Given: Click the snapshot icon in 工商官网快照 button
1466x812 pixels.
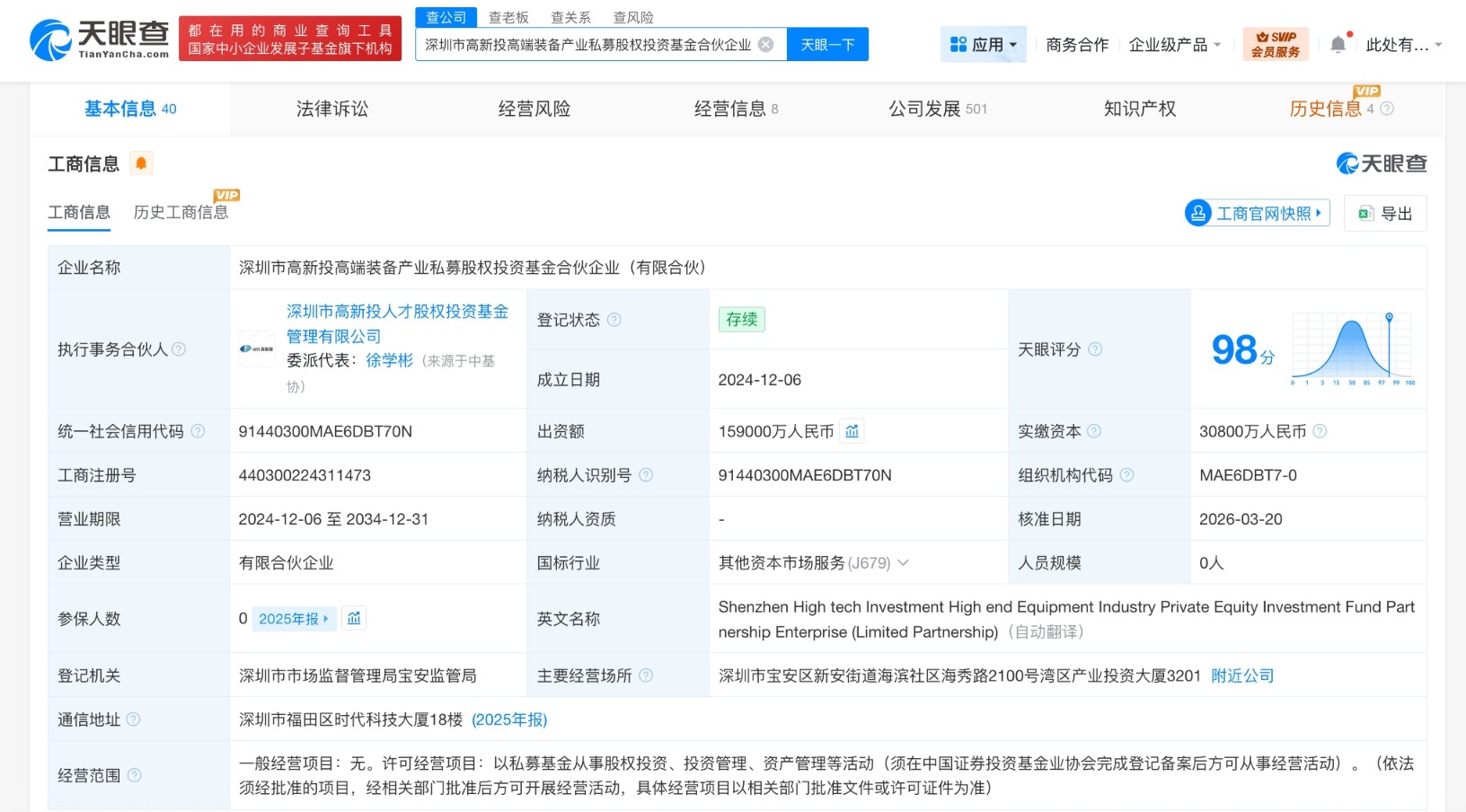Looking at the screenshot, I should (1197, 213).
